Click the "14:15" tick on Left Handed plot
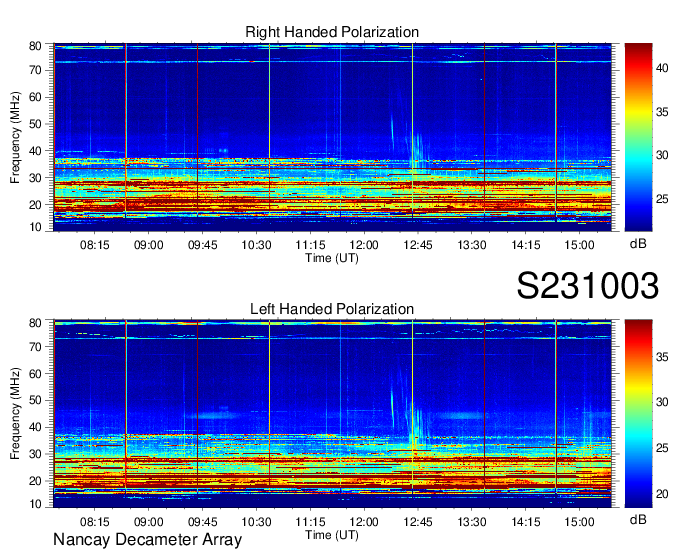The height and width of the screenshot is (552, 680). pos(526,522)
